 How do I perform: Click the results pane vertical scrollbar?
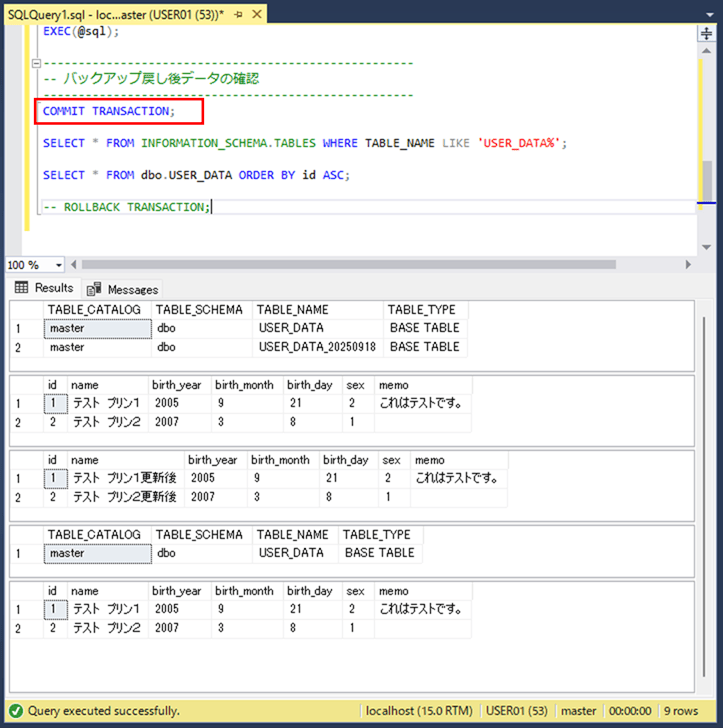(x=704, y=497)
